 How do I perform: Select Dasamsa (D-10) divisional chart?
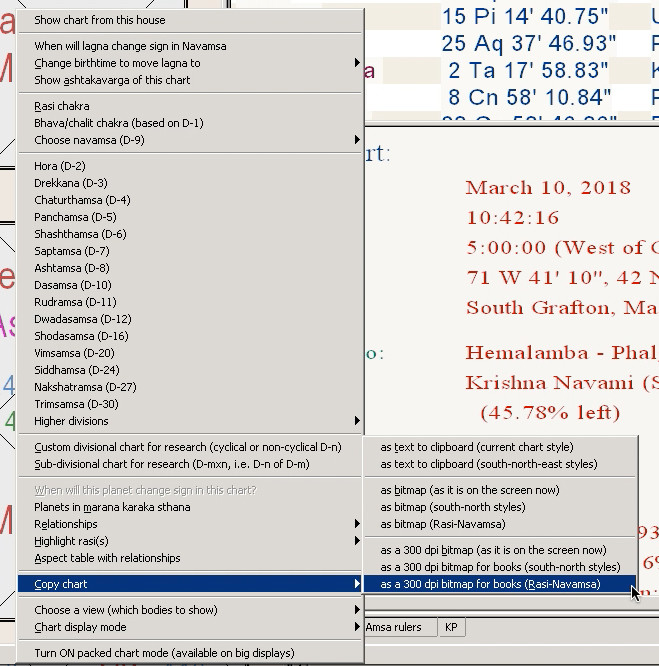(x=73, y=285)
